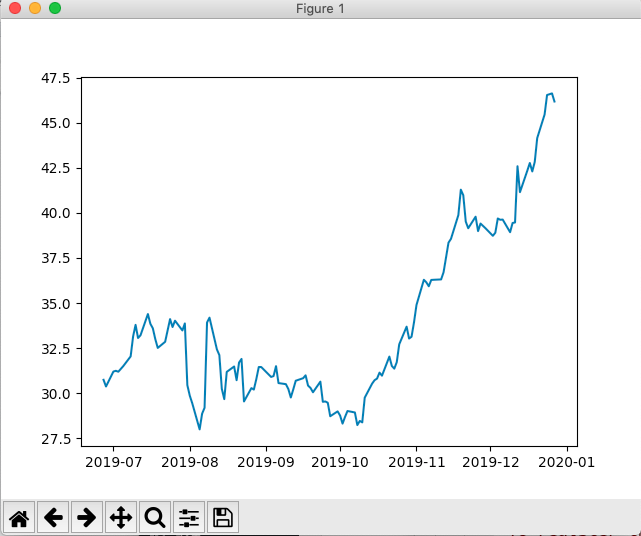Click the 2019-11 x-axis label
Image resolution: width=641 pixels, height=536 pixels.
(417, 462)
